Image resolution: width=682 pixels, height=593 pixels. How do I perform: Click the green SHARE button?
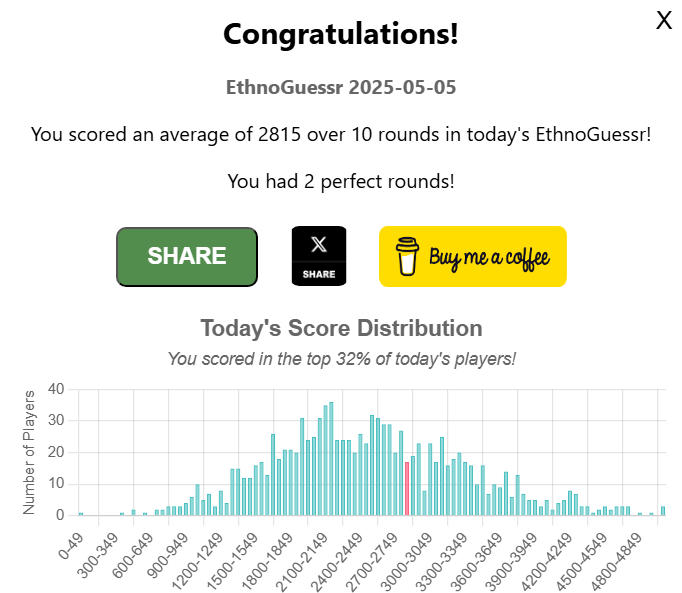tap(187, 256)
